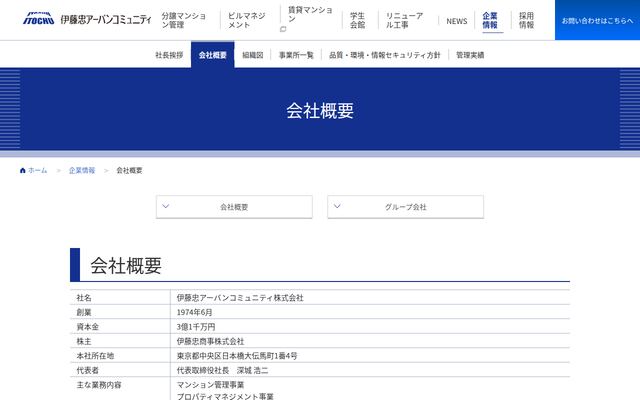This screenshot has width=640, height=400.
Task: Select 品質・環境・情報セキュリティ方針 tab
Action: click(x=385, y=55)
